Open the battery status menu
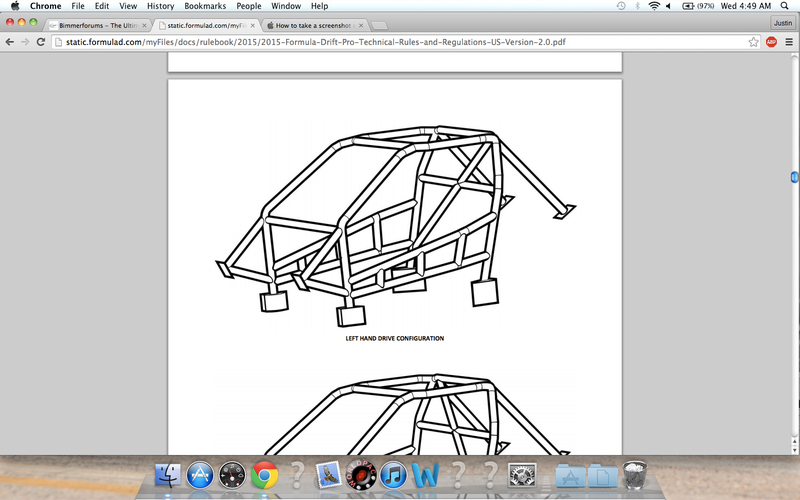Image resolution: width=800 pixels, height=500 pixels. point(697,6)
